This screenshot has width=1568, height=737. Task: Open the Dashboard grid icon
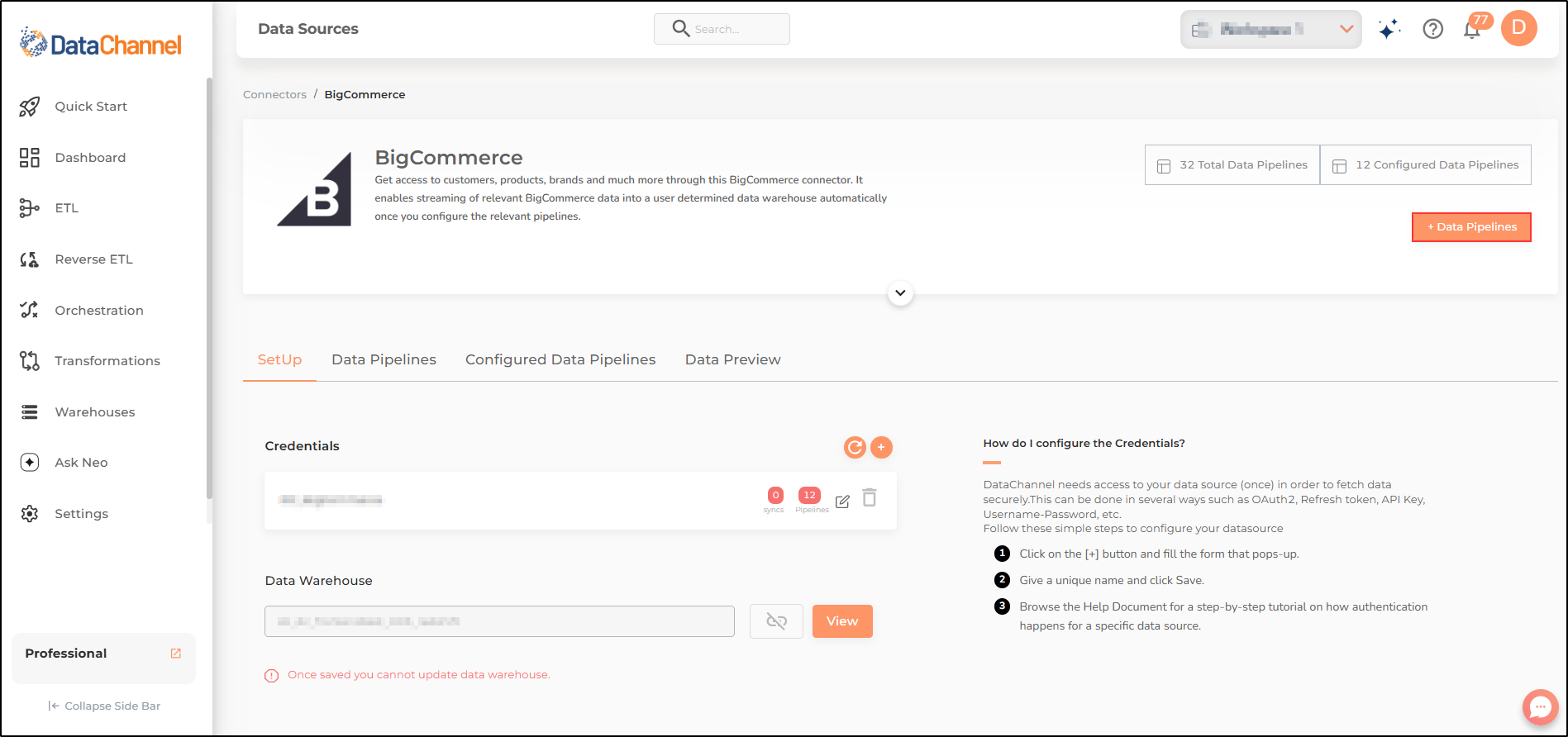point(30,158)
